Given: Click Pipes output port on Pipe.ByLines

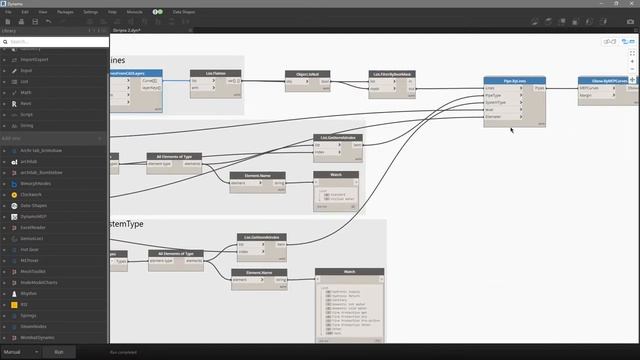Looking at the screenshot, I should click(539, 88).
